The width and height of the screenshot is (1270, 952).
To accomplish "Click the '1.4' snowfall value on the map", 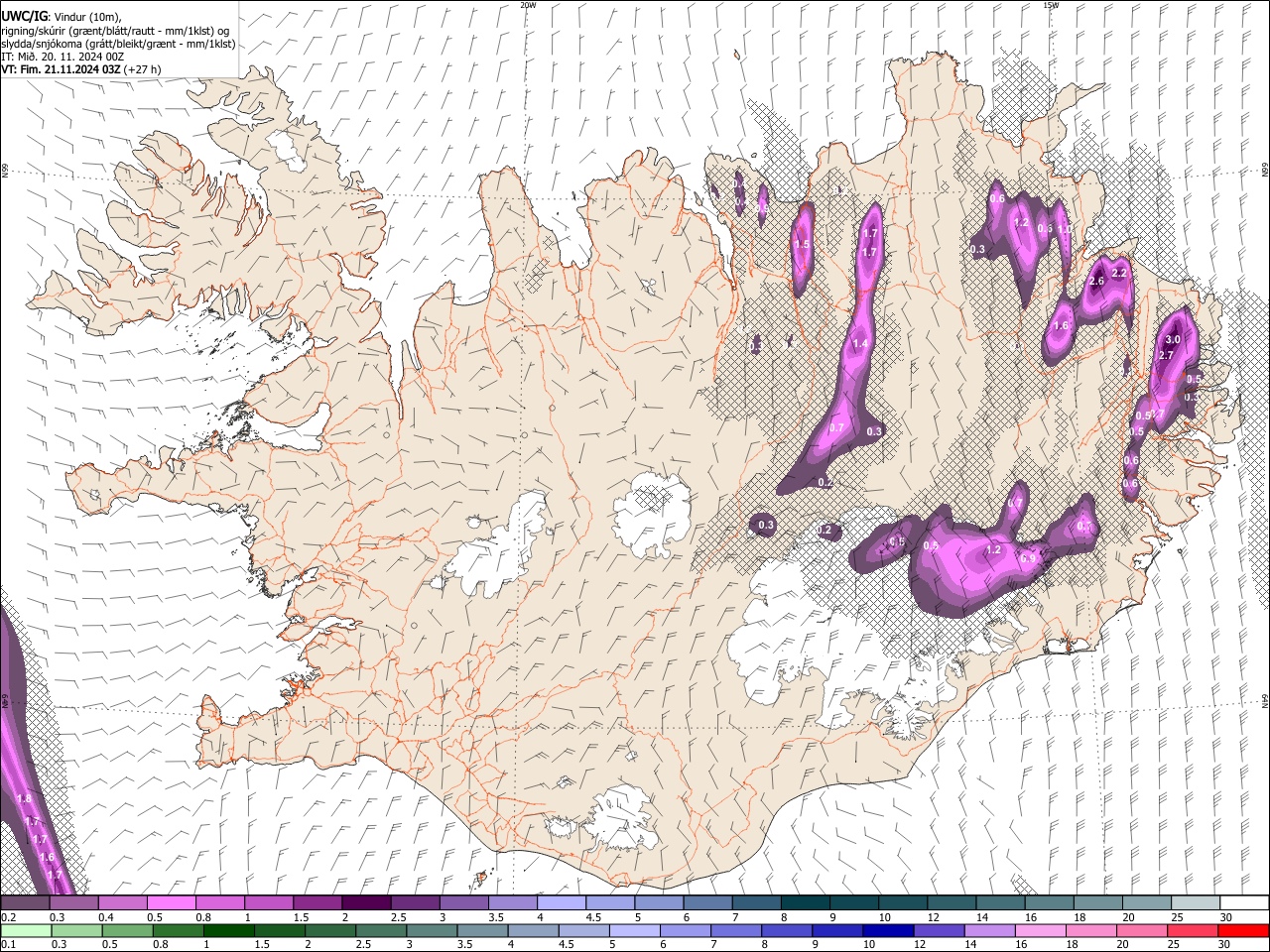I will pos(860,344).
